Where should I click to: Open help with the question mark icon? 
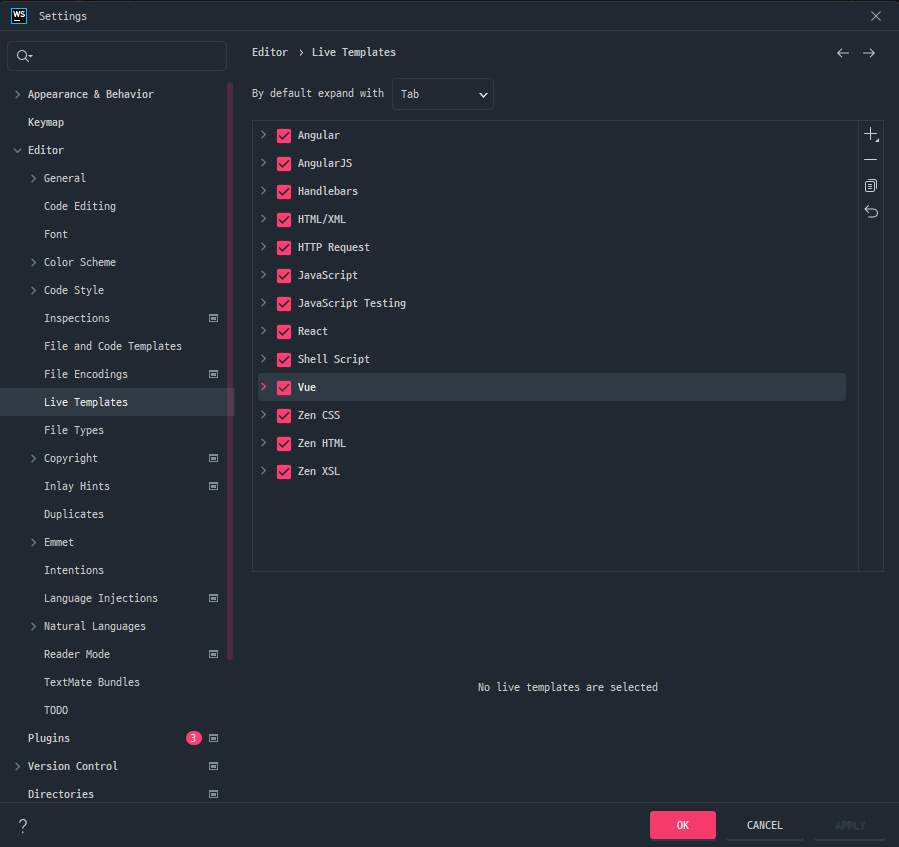point(23,825)
